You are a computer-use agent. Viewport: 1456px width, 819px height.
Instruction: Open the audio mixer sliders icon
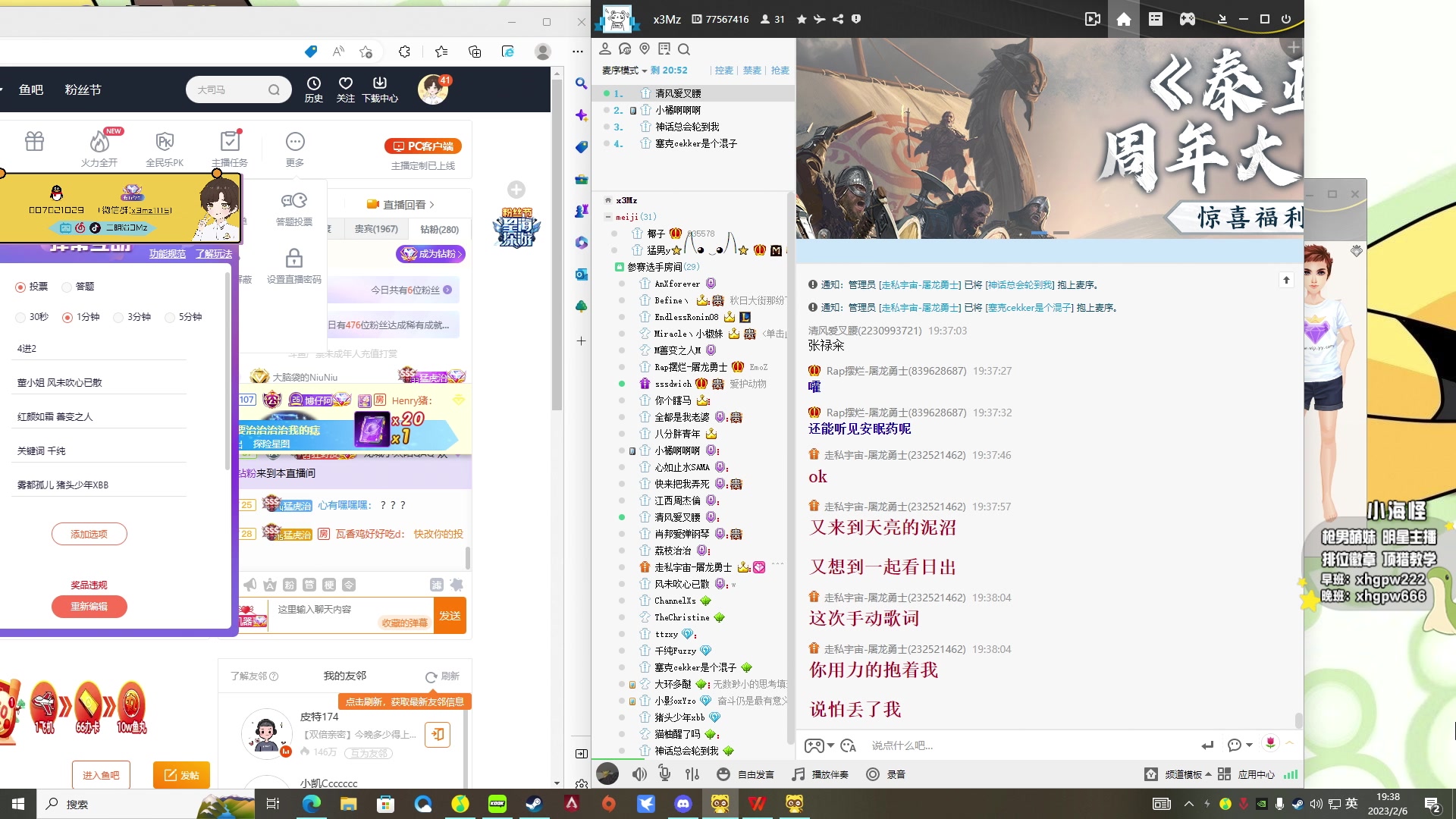point(692,774)
